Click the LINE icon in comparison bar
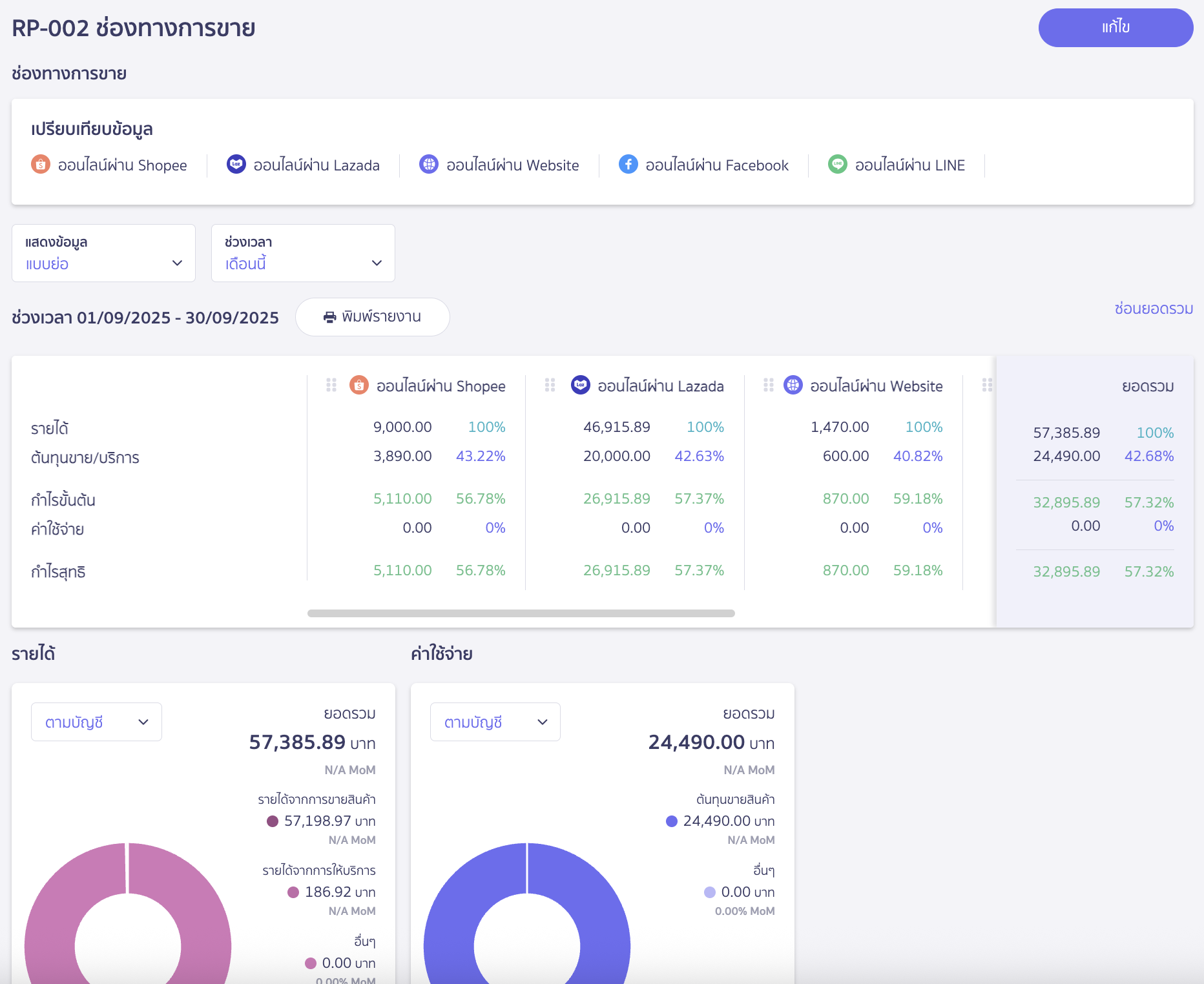1204x984 pixels. (838, 165)
